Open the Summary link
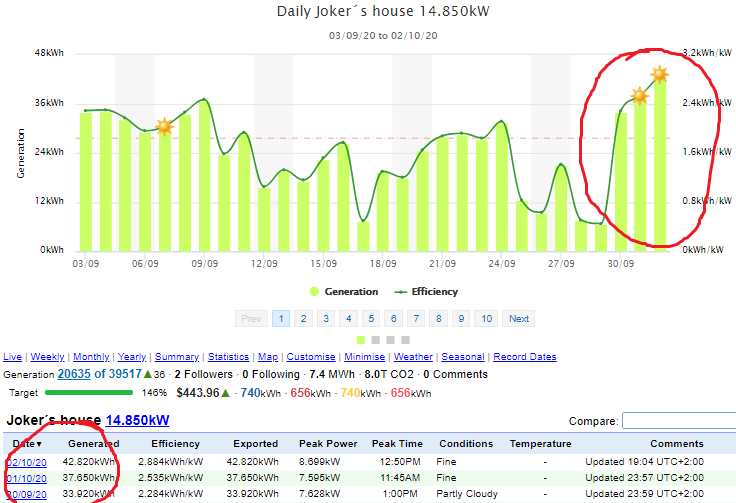This screenshot has height=503, width=736. click(x=177, y=357)
